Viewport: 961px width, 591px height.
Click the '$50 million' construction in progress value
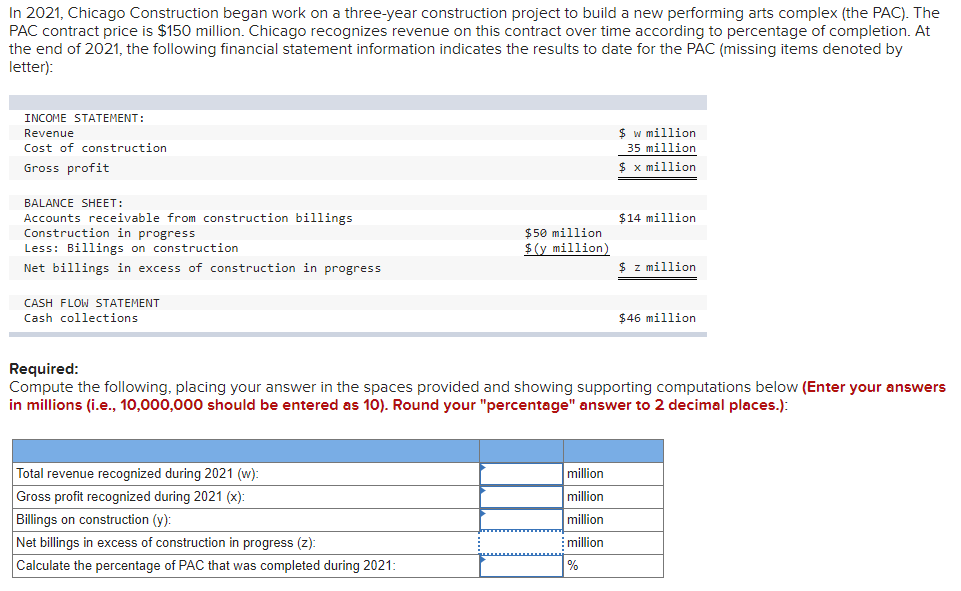coord(563,233)
